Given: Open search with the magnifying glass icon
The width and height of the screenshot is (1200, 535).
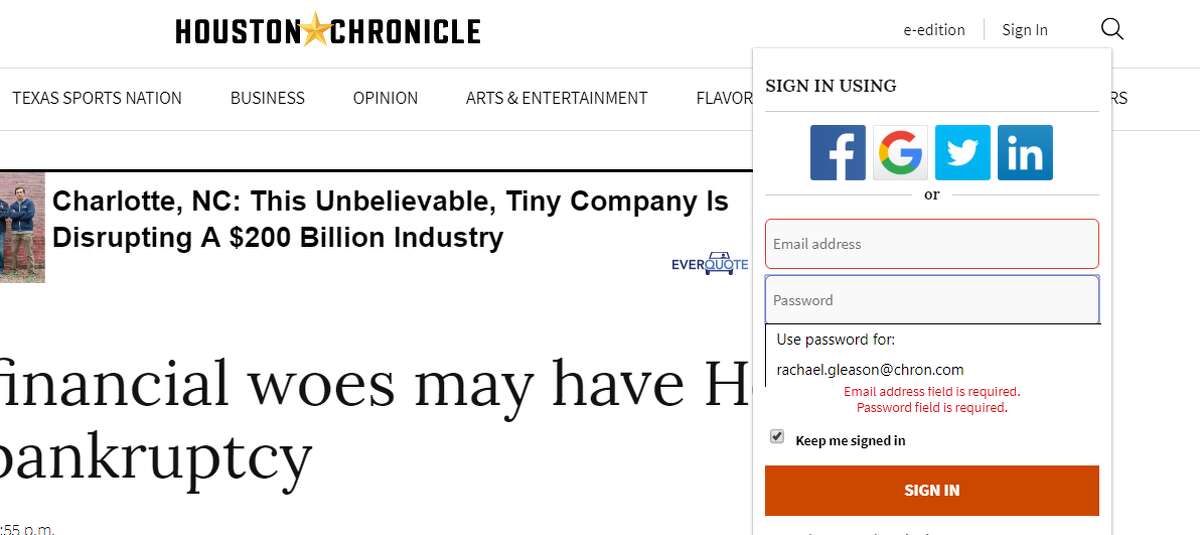Looking at the screenshot, I should tap(1112, 29).
